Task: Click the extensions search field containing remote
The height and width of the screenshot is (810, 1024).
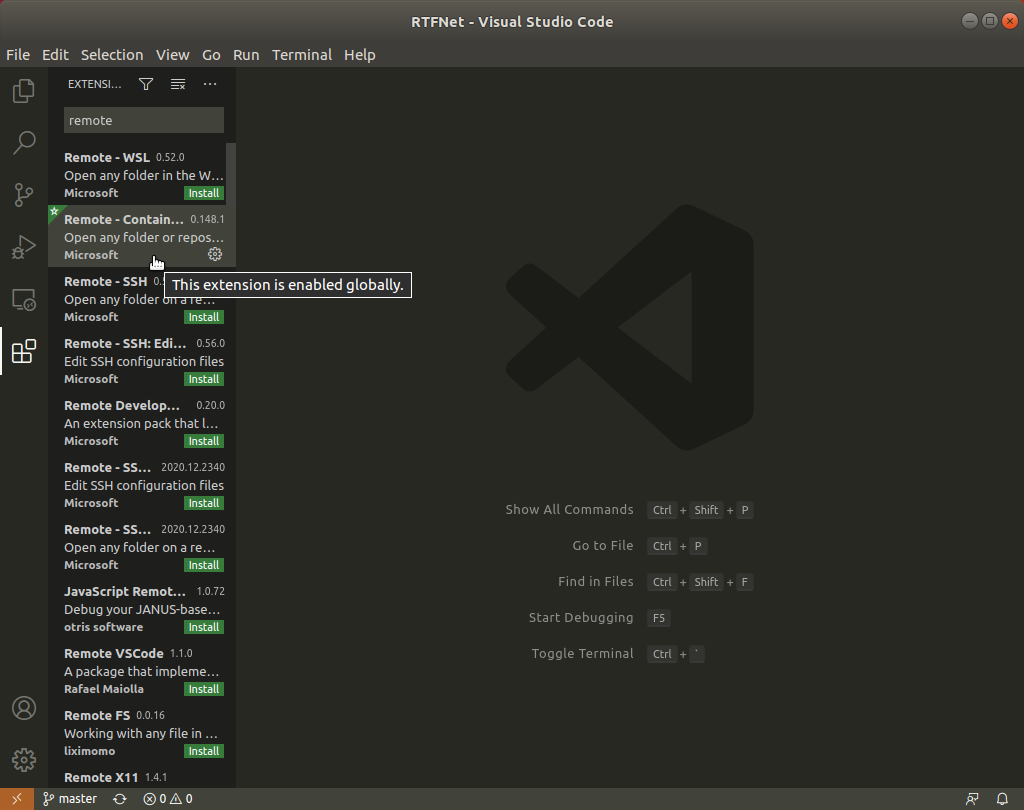Action: pyautogui.click(x=144, y=120)
